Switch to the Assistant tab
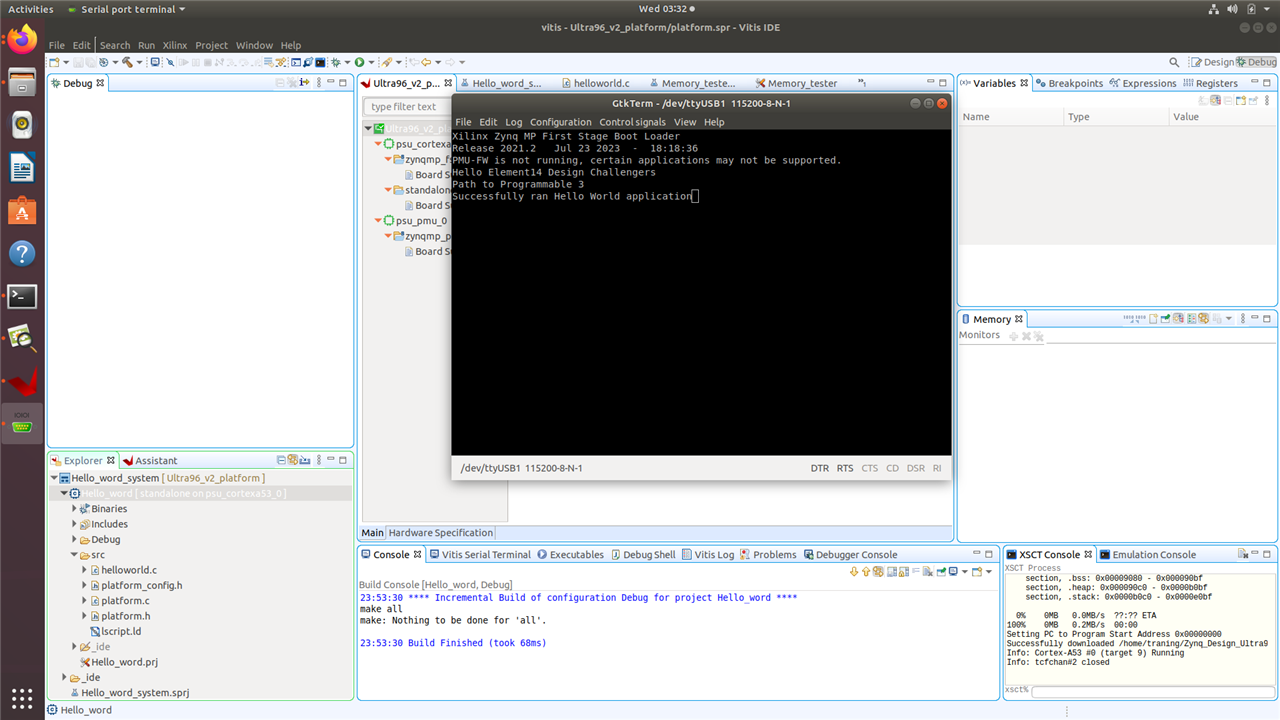 pos(149,460)
